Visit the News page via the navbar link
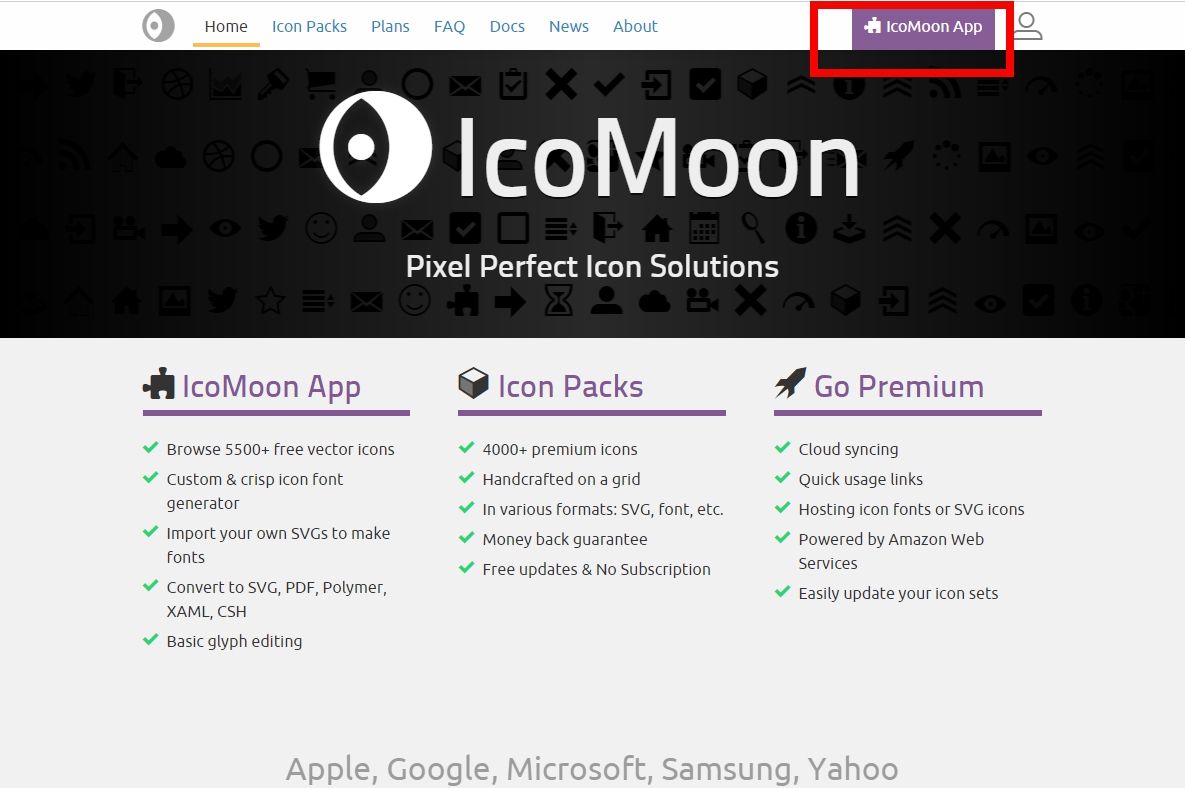 pyautogui.click(x=568, y=26)
